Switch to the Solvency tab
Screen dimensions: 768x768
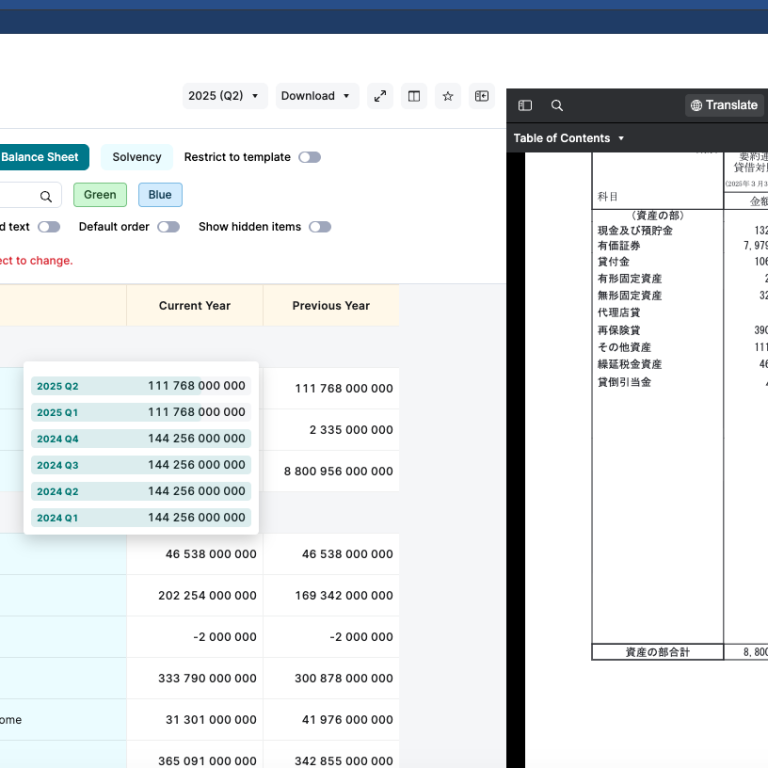point(137,157)
